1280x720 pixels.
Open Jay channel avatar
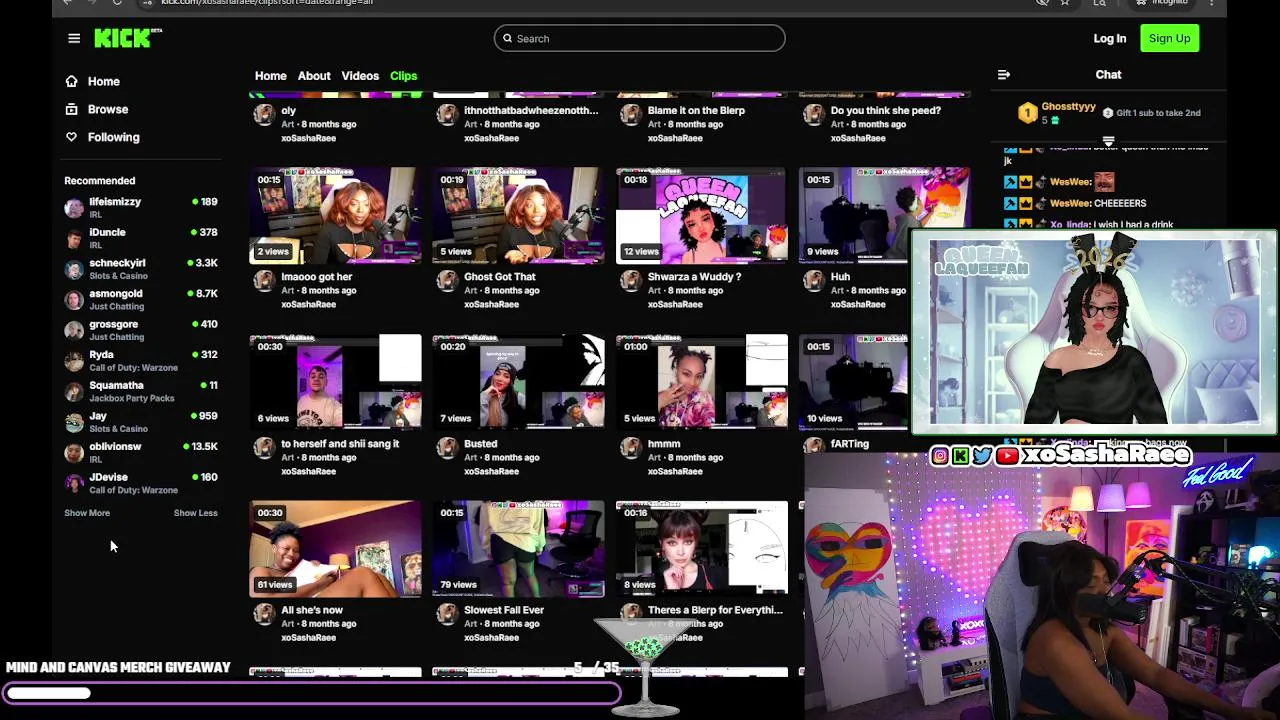(x=74, y=422)
